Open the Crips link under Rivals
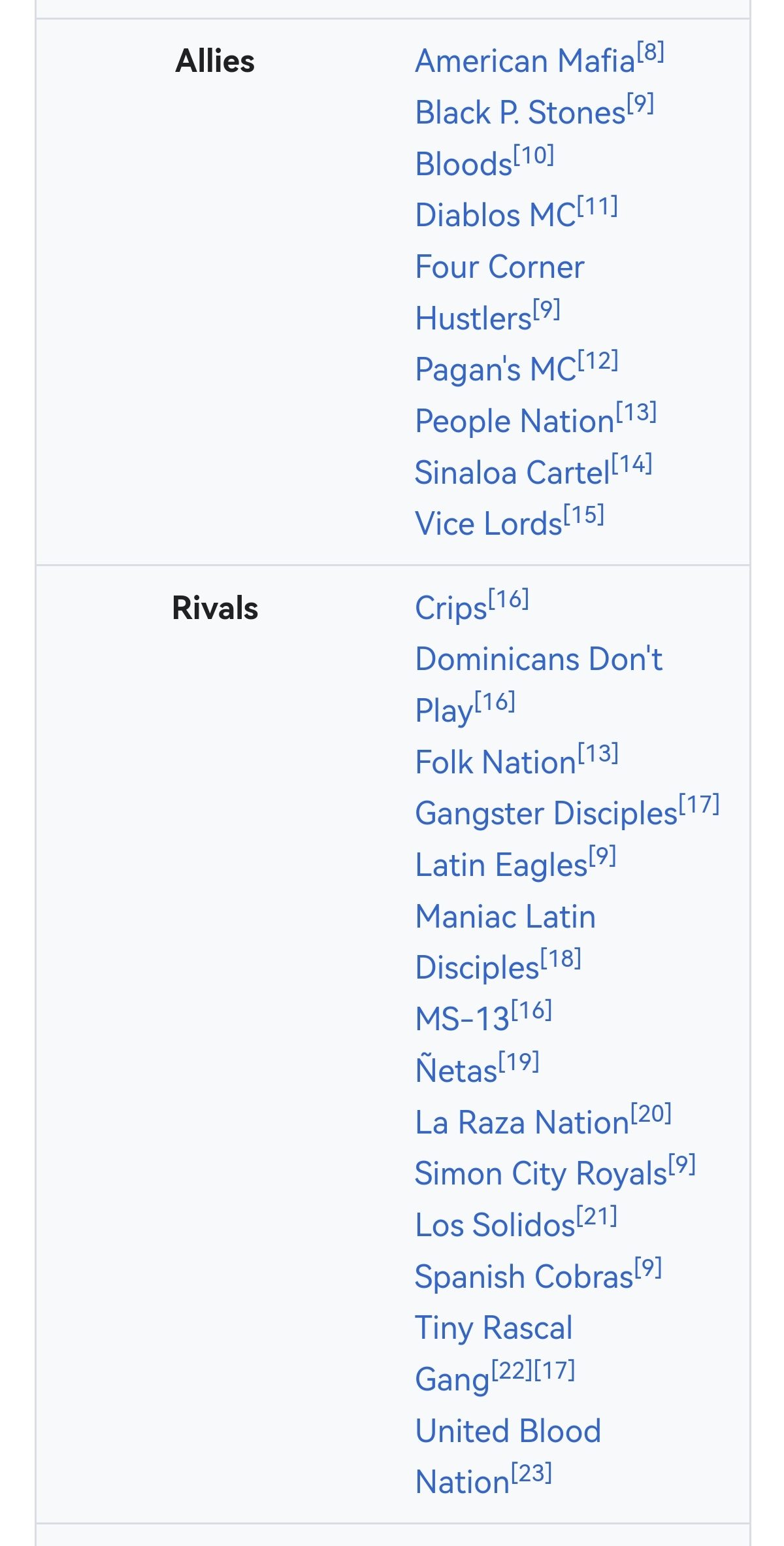The image size is (784, 1546). tap(451, 608)
